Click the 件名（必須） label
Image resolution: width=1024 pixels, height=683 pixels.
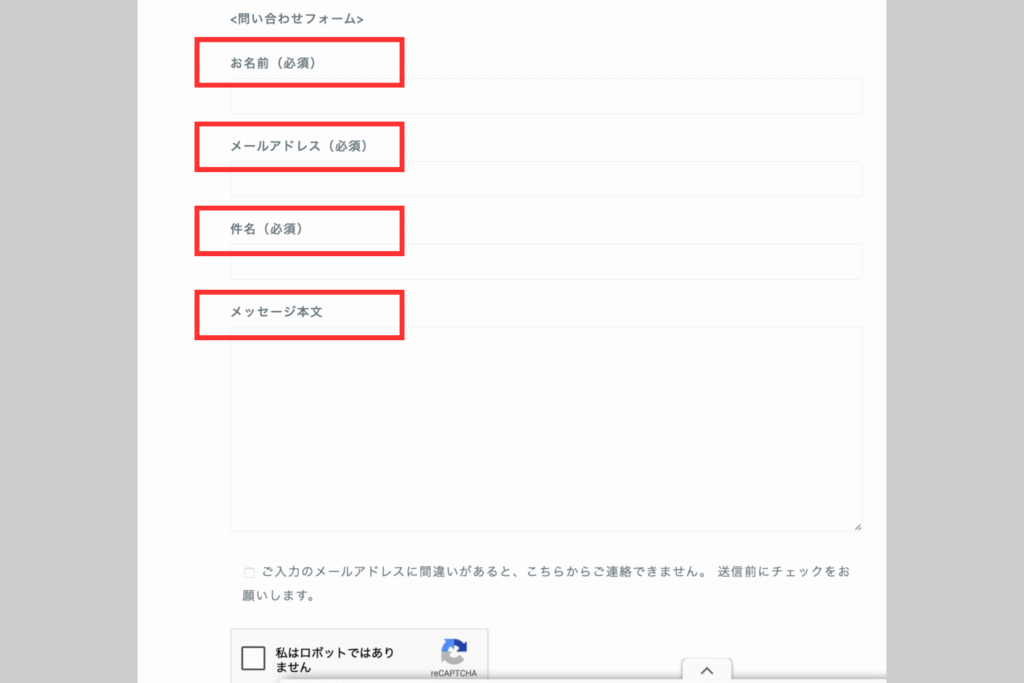267,229
